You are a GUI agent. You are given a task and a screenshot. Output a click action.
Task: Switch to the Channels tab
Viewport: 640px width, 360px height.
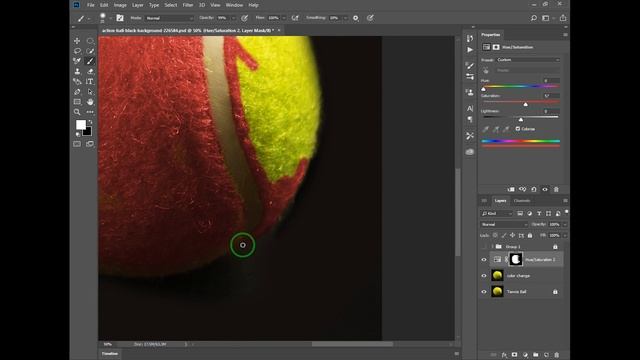[x=522, y=201]
